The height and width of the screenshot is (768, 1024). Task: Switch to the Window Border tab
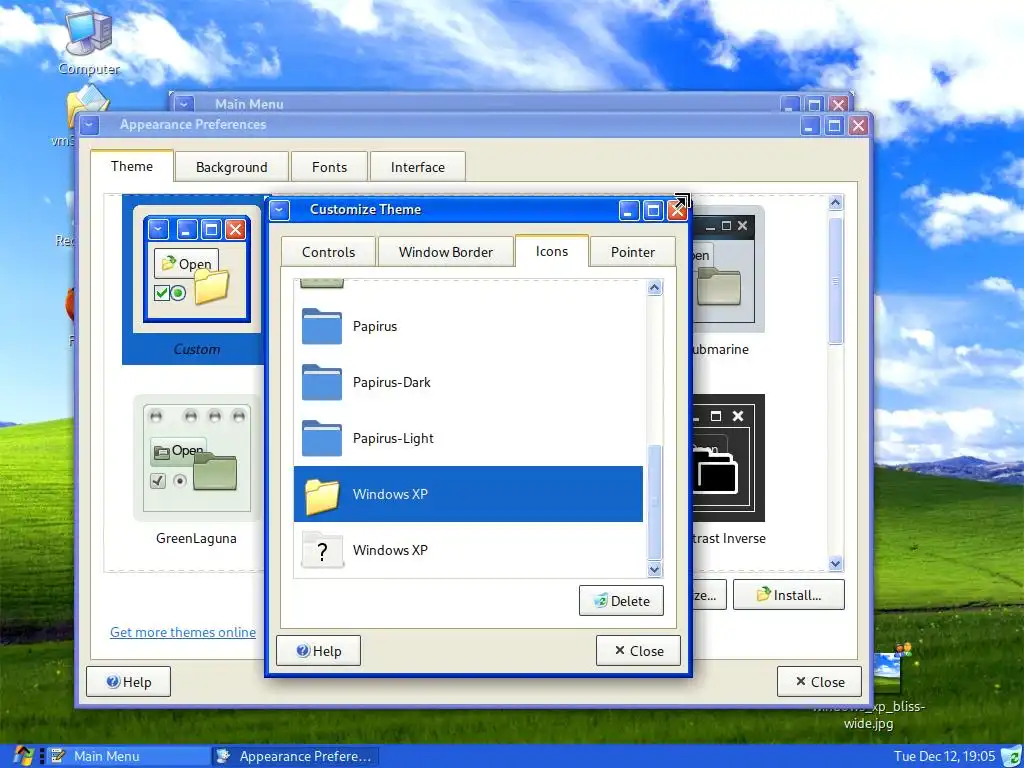[x=445, y=252]
